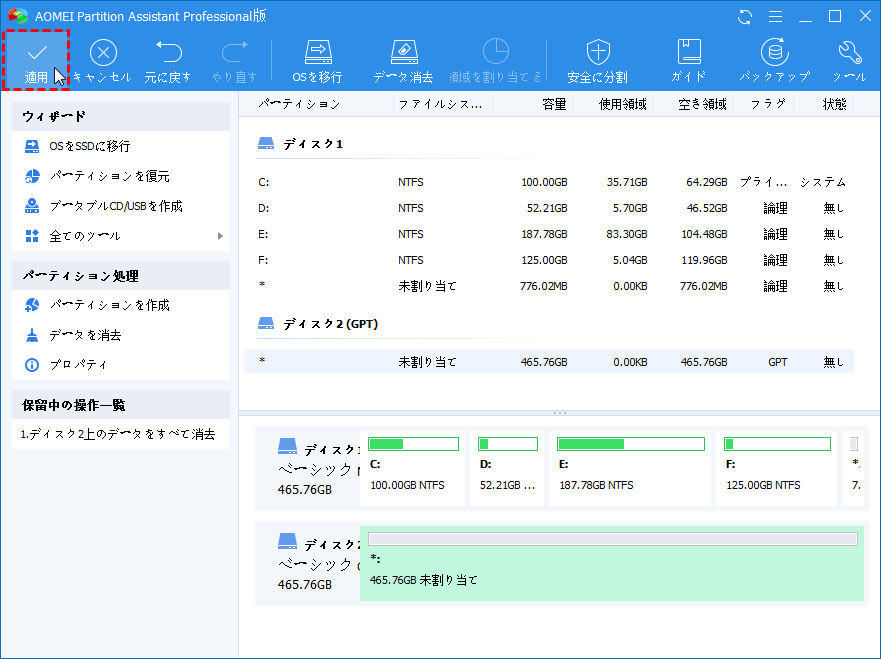This screenshot has height=659, width=881.
Task: Open プロパティ for the selected disk
Action: coord(121,365)
